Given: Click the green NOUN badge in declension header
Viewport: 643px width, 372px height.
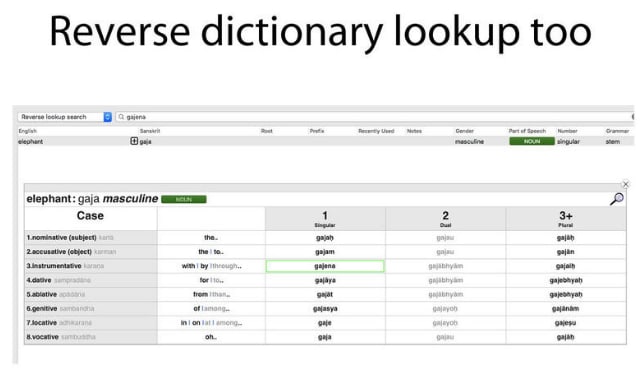Looking at the screenshot, I should (184, 199).
